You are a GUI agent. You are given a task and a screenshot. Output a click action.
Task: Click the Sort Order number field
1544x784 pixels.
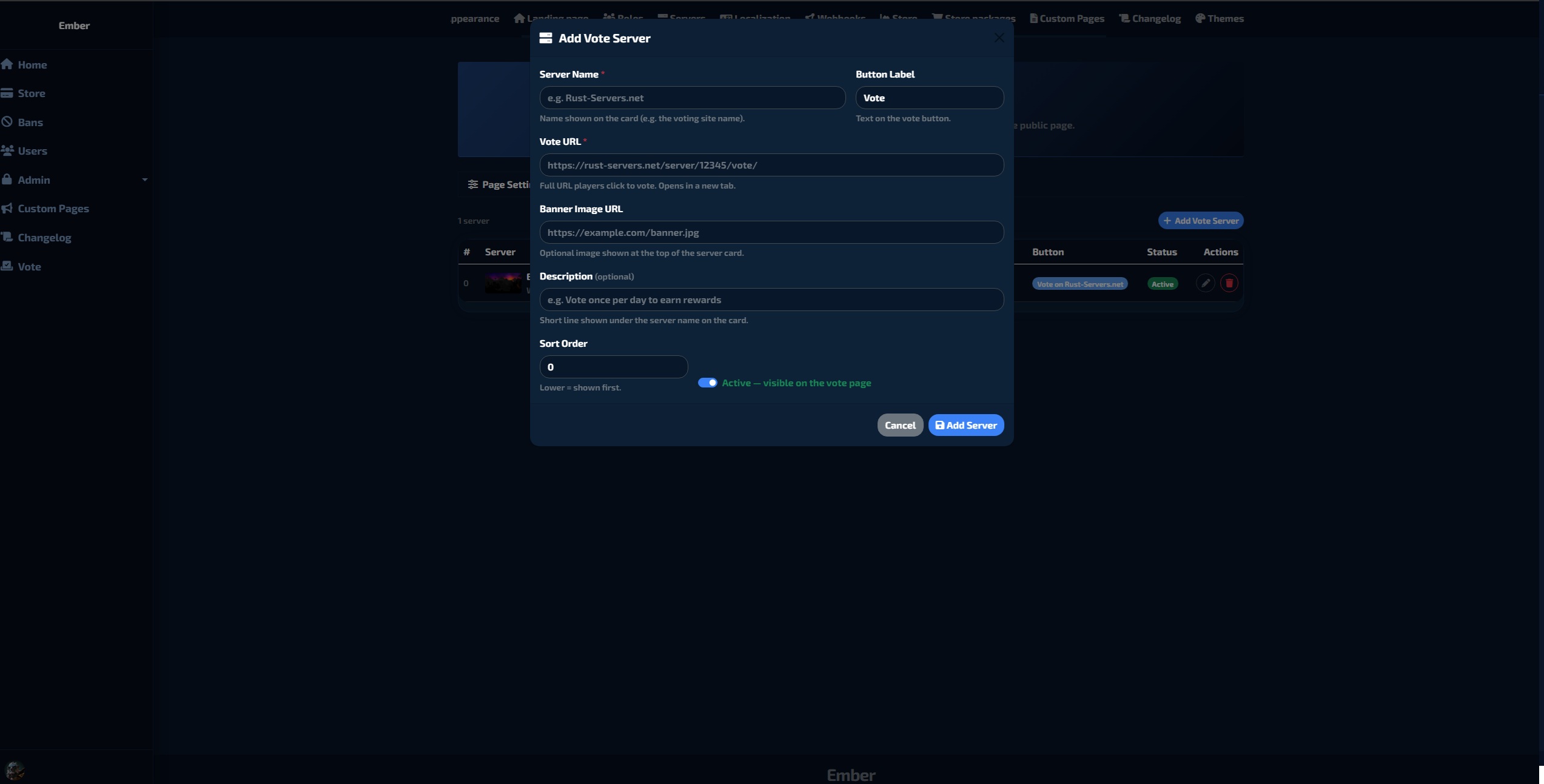coord(613,367)
